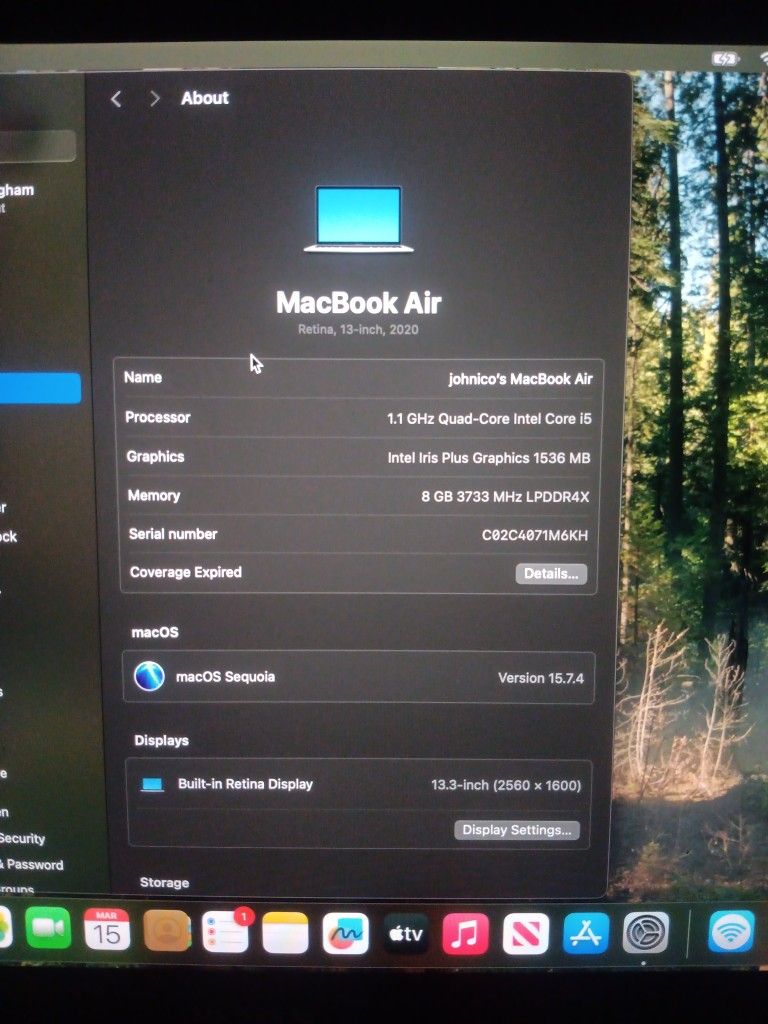Image resolution: width=768 pixels, height=1024 pixels.
Task: Select the highlighted blue sidebar item
Action: click(x=40, y=388)
